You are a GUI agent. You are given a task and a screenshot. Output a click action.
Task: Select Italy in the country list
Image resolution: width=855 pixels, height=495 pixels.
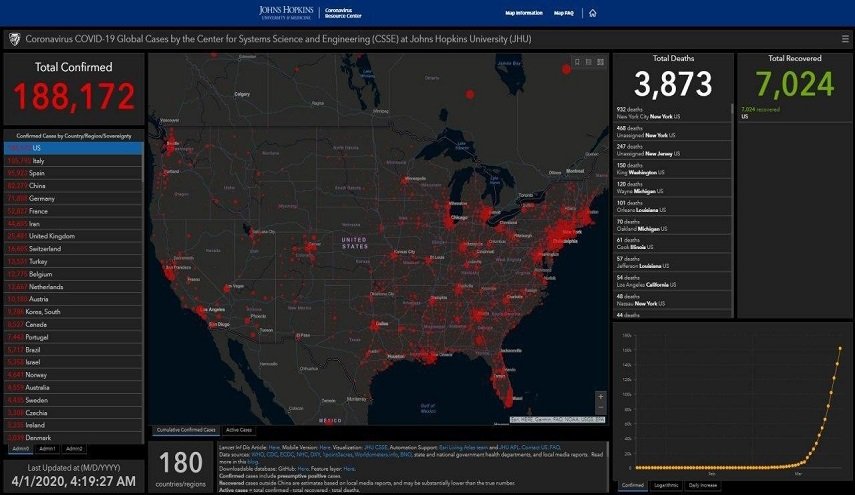[x=74, y=161]
